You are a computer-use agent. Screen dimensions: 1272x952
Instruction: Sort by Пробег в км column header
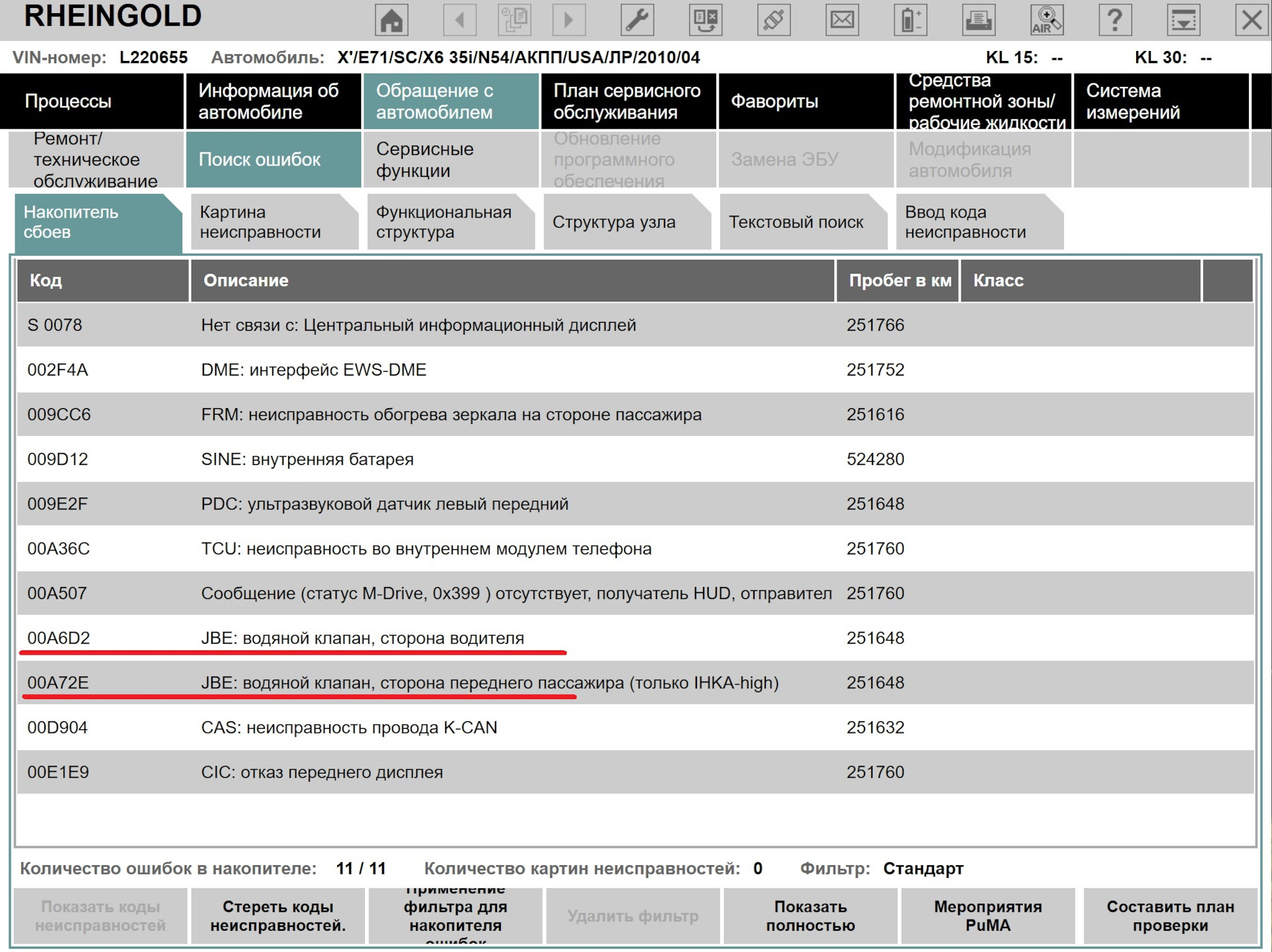point(898,280)
